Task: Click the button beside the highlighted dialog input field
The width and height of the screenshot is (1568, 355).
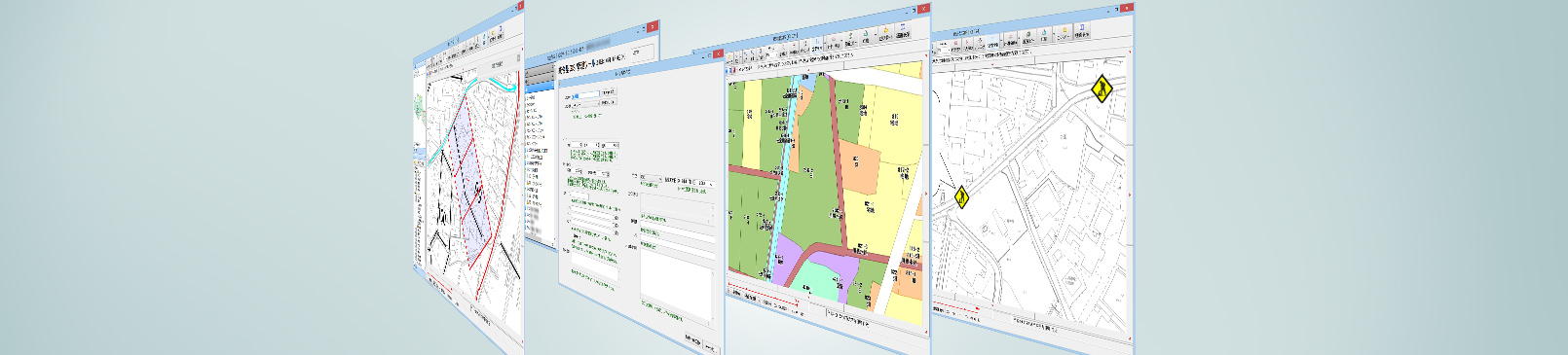Action: point(609,91)
